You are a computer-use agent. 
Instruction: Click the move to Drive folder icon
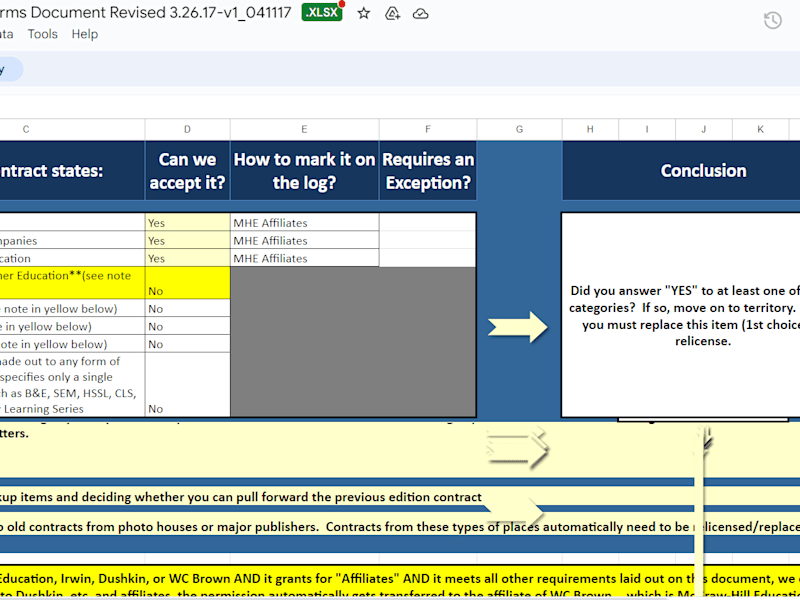pyautogui.click(x=392, y=13)
